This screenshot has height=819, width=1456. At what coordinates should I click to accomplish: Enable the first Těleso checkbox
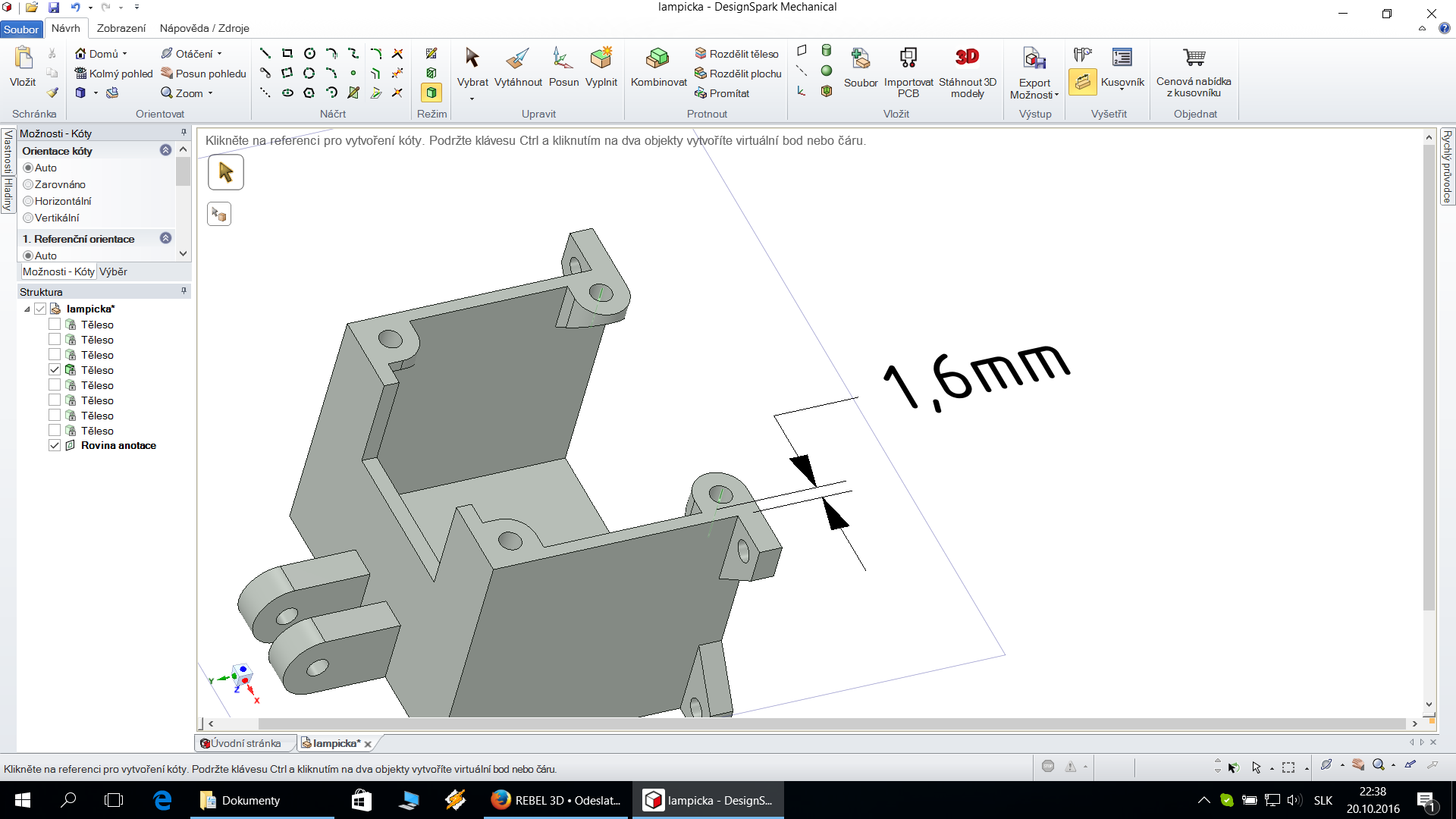coord(55,325)
